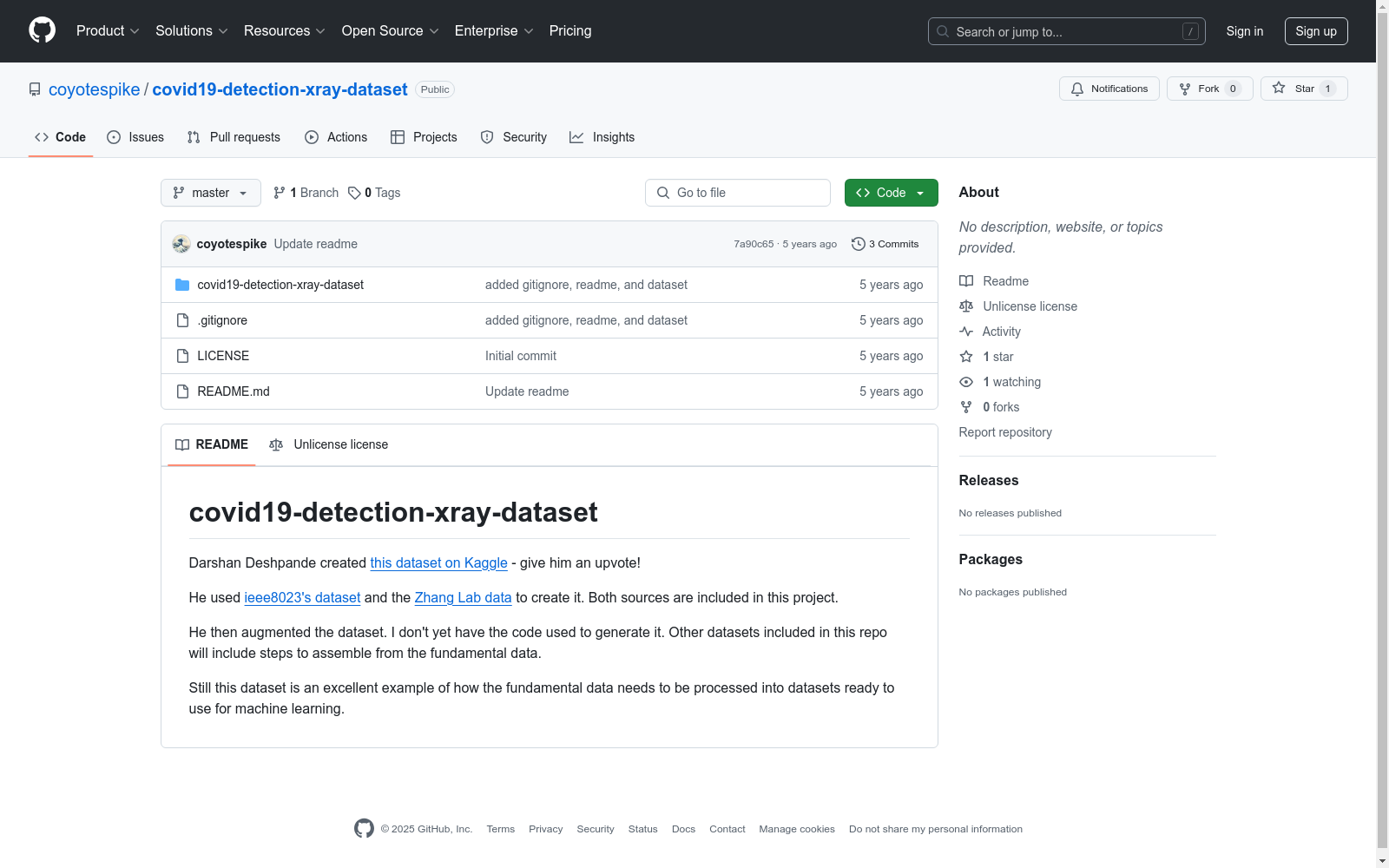
Task: Open commit hash 7a90c65
Action: [754, 244]
